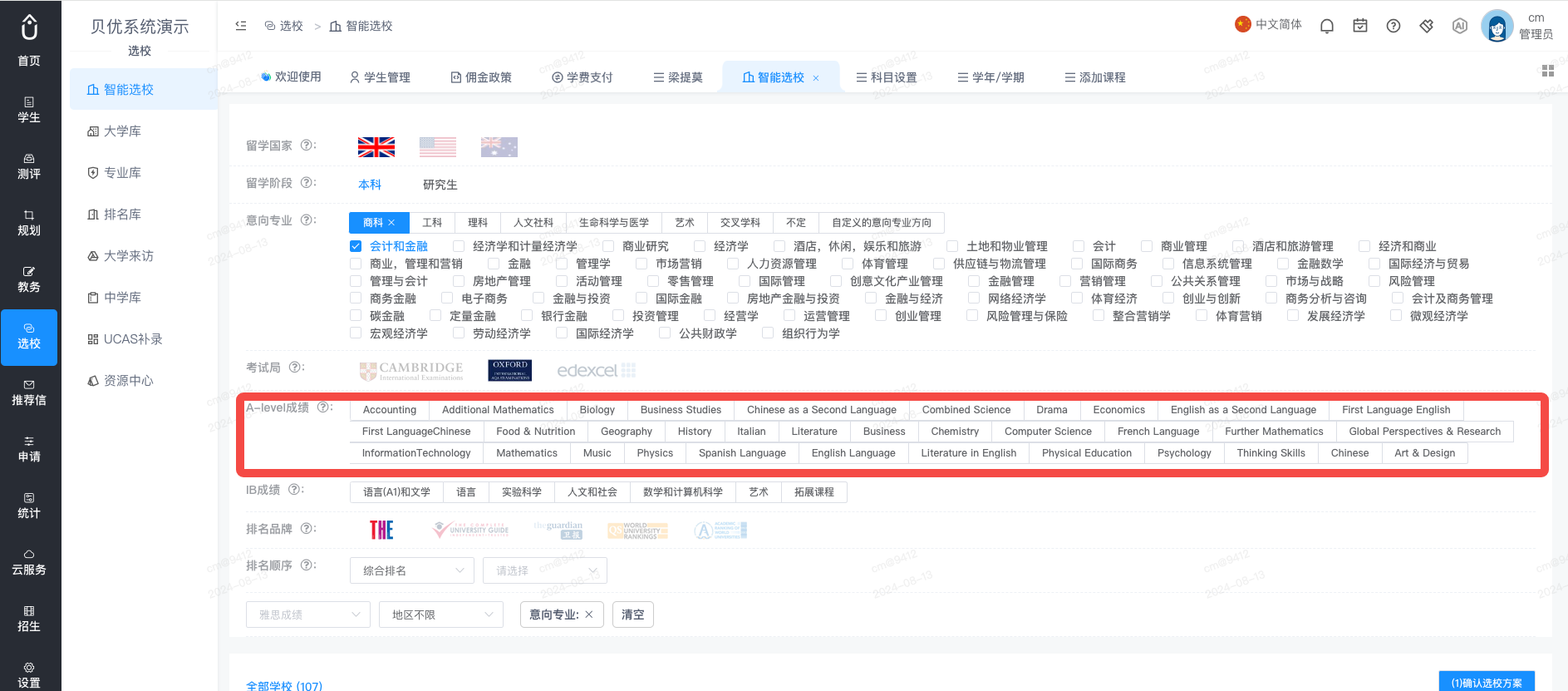Select the UK flag country icon
Viewport: 1568px width, 691px height.
tap(376, 147)
